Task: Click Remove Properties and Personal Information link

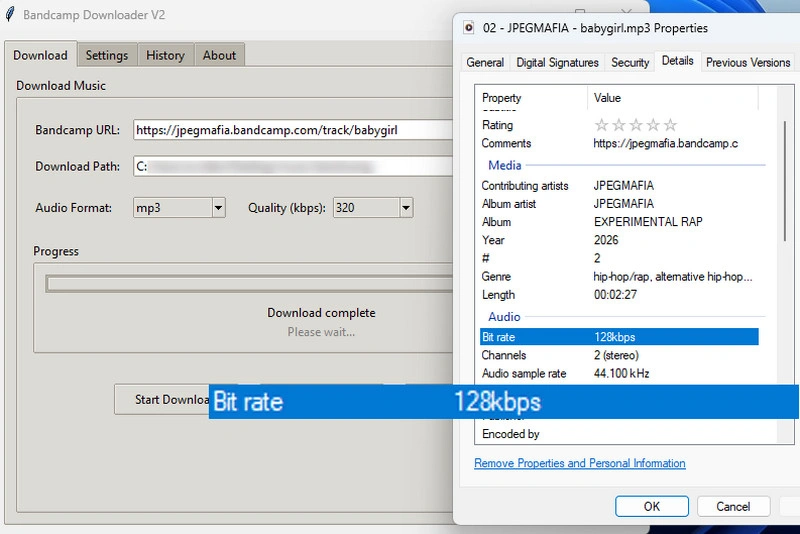Action: 580,463
